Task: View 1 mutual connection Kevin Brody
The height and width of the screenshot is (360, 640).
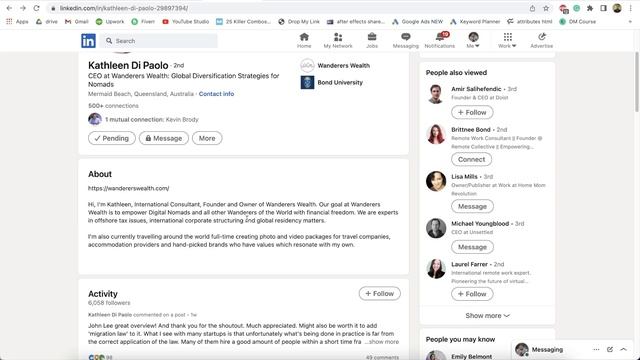Action: click(x=143, y=120)
